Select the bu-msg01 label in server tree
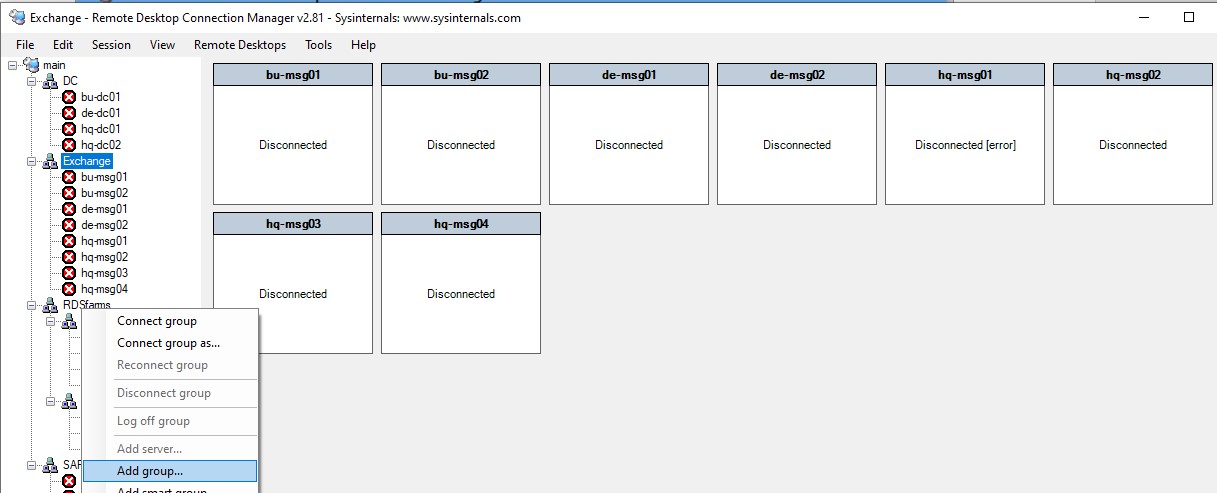This screenshot has height=493, width=1217. click(x=105, y=177)
